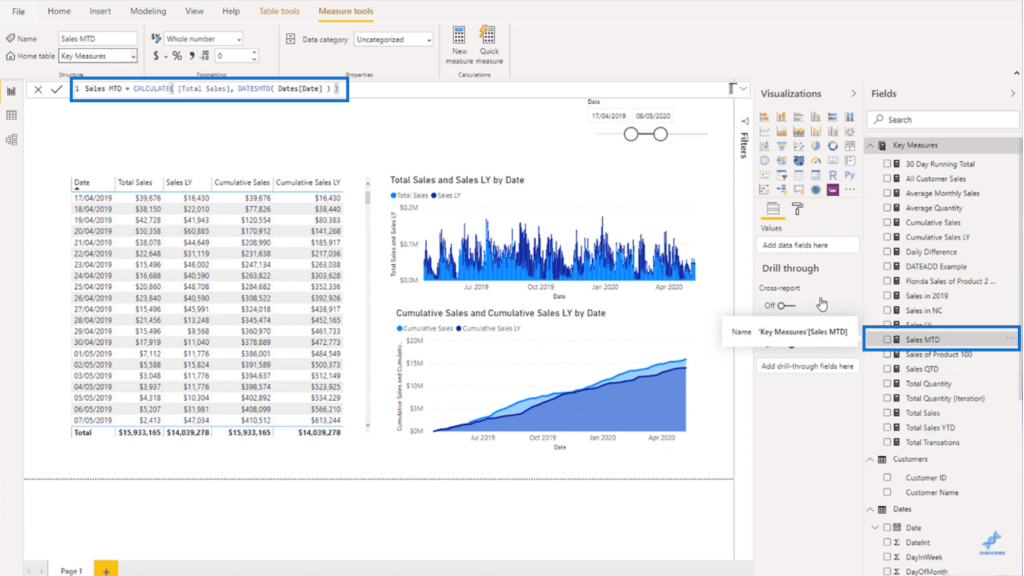The width and height of the screenshot is (1024, 576).
Task: Switch to Data view in left sidebar
Action: [x=11, y=116]
